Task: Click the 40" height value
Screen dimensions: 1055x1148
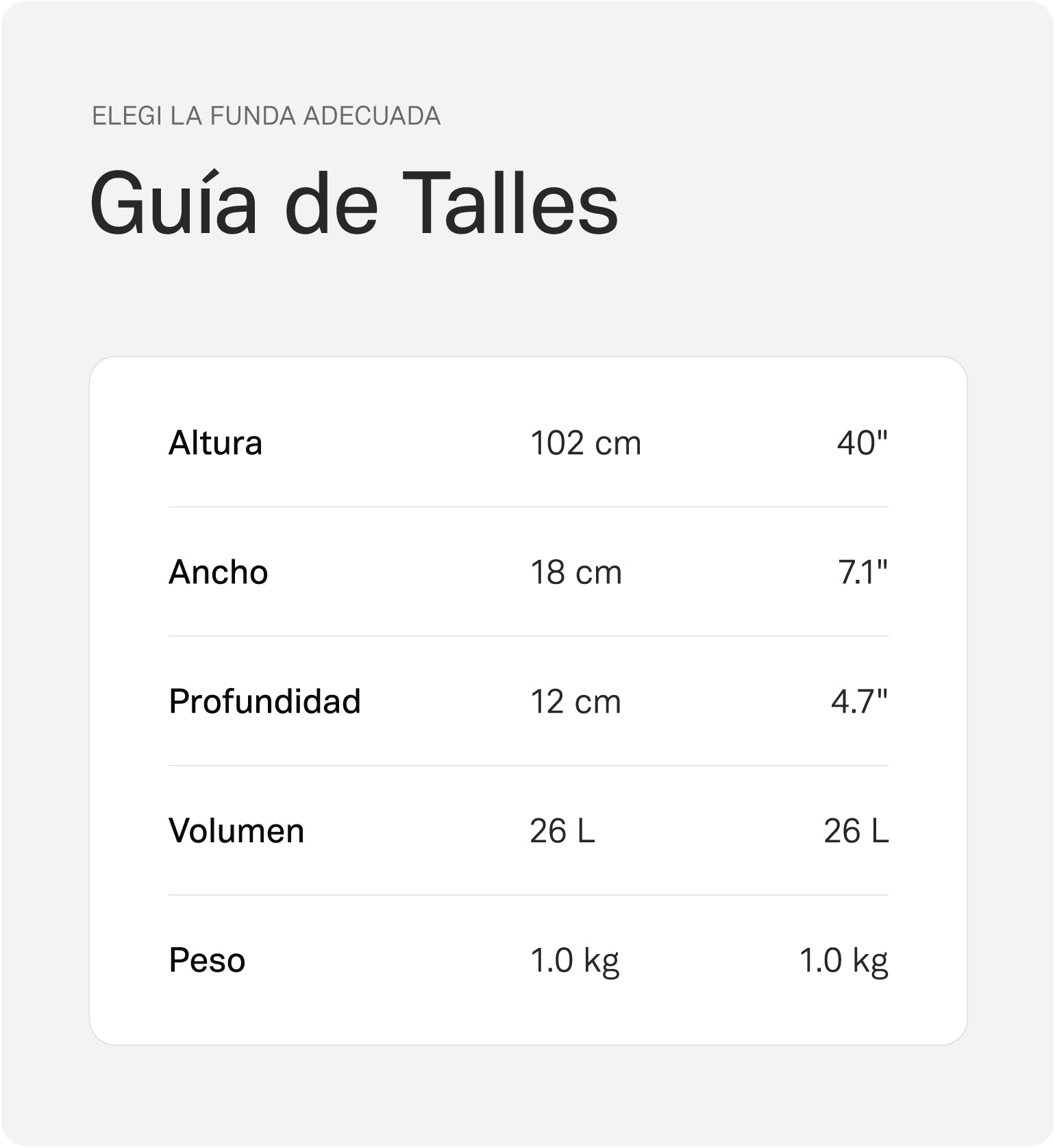Action: point(862,443)
